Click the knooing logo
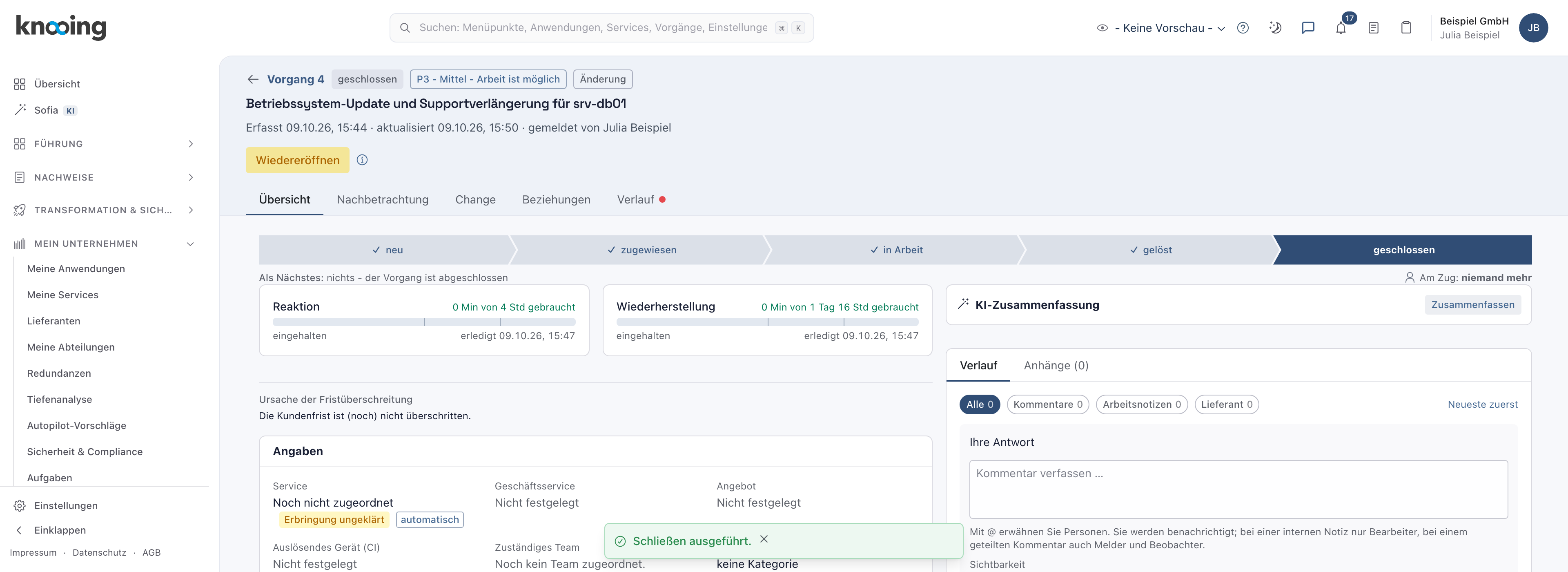This screenshot has height=572, width=1568. point(61,27)
